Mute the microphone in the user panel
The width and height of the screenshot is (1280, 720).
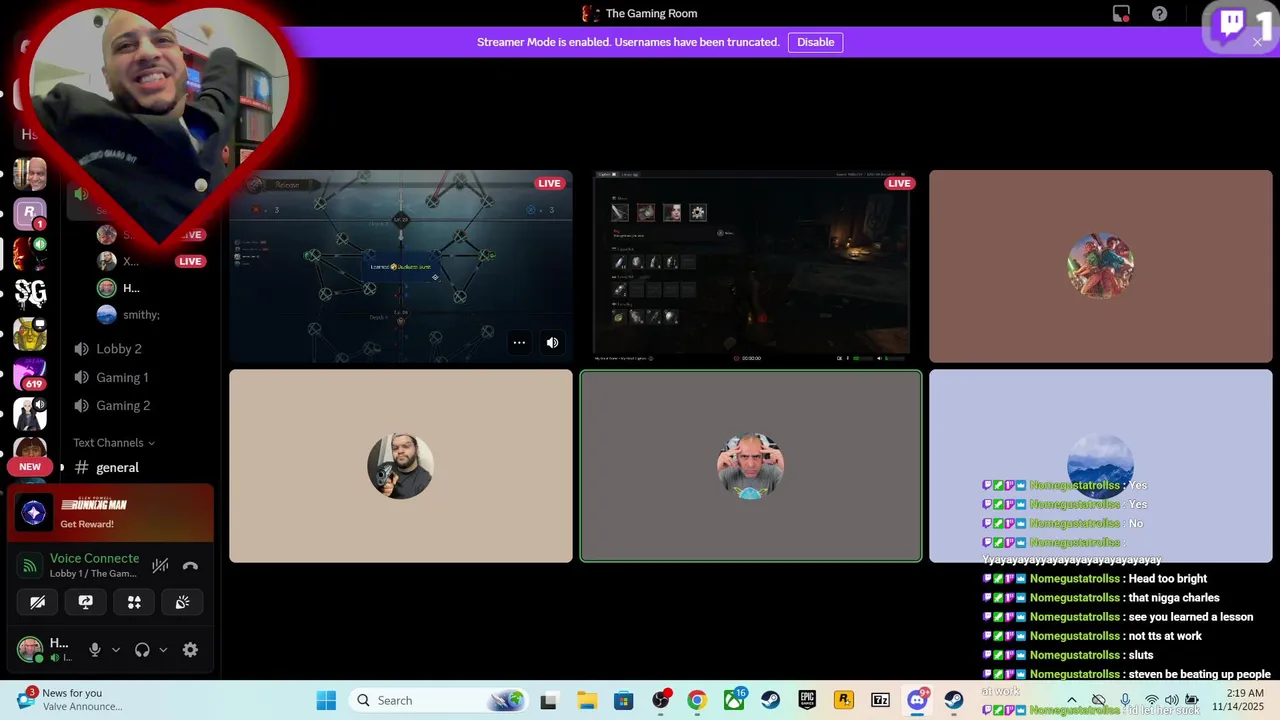click(95, 650)
